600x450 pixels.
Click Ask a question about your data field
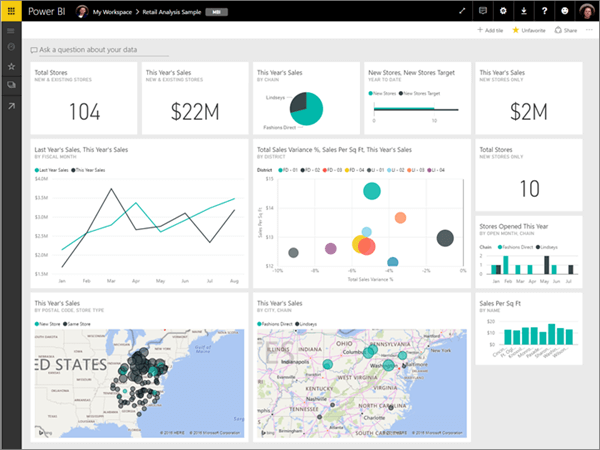point(99,50)
